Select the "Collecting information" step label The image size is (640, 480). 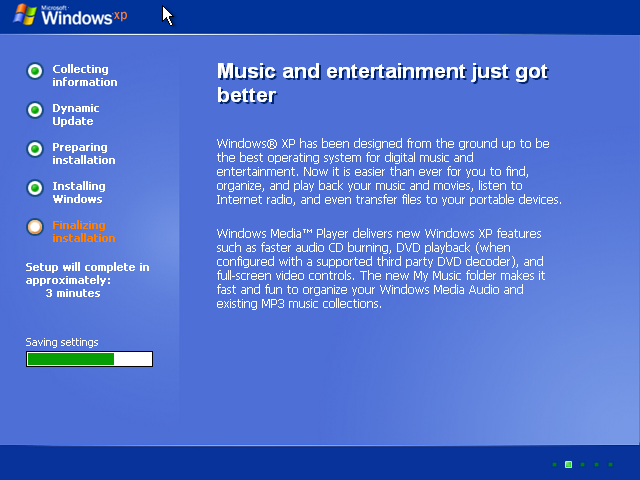click(84, 76)
